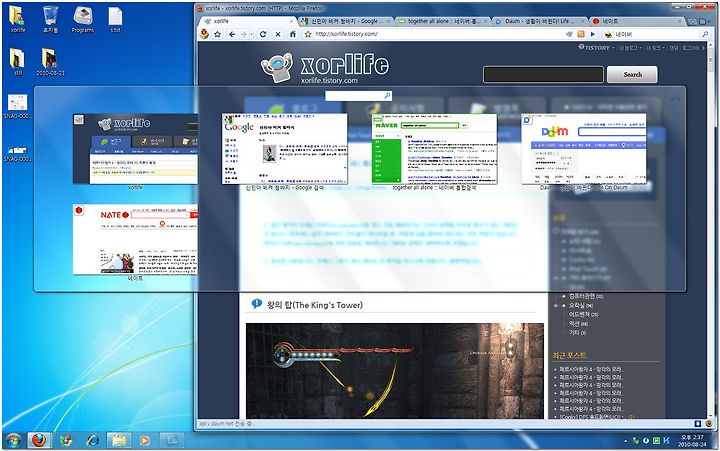Close the xorlife tab
Screen dimensions: 720x451
pos(291,21)
